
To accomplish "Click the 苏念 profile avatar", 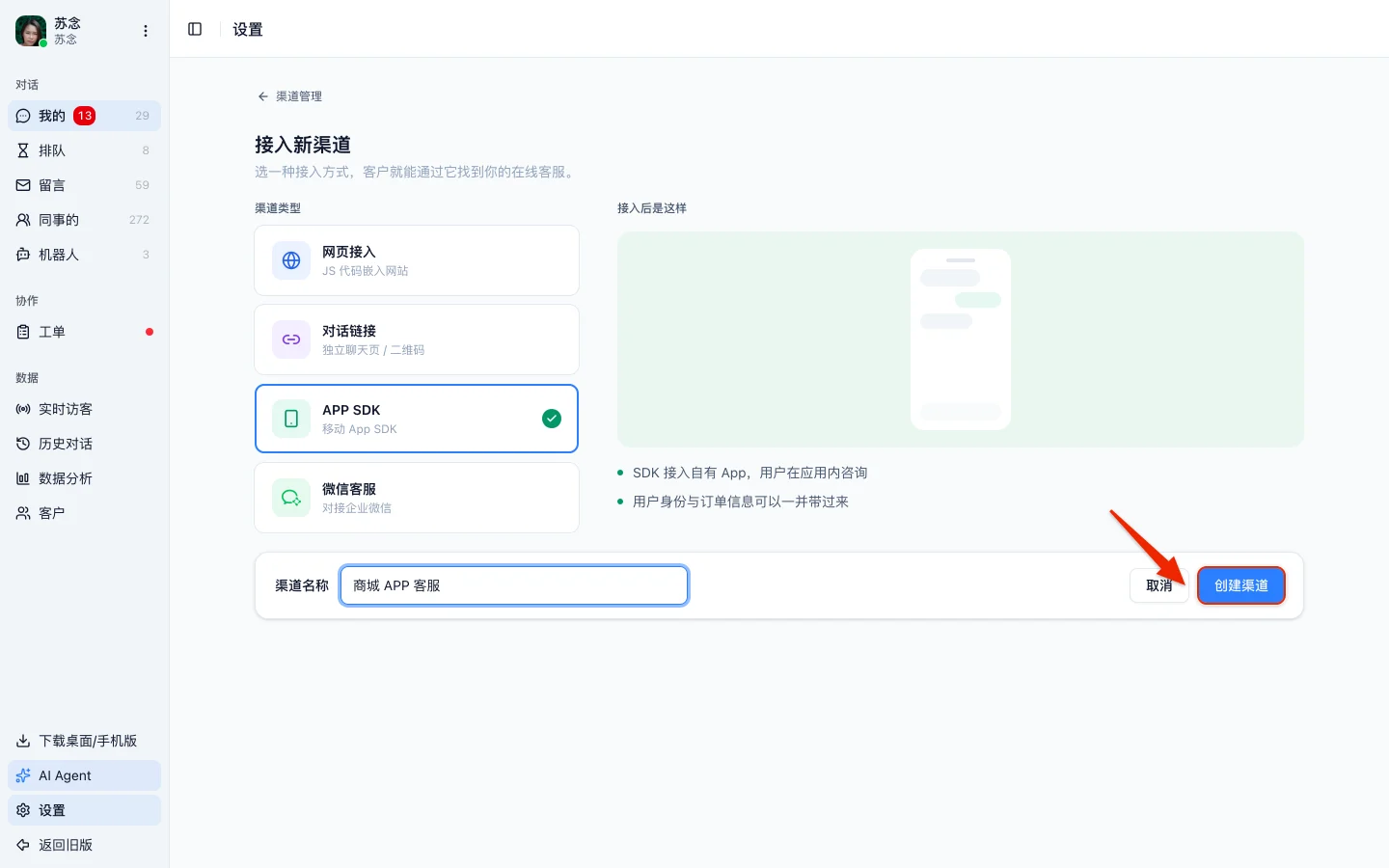I will 31,31.
